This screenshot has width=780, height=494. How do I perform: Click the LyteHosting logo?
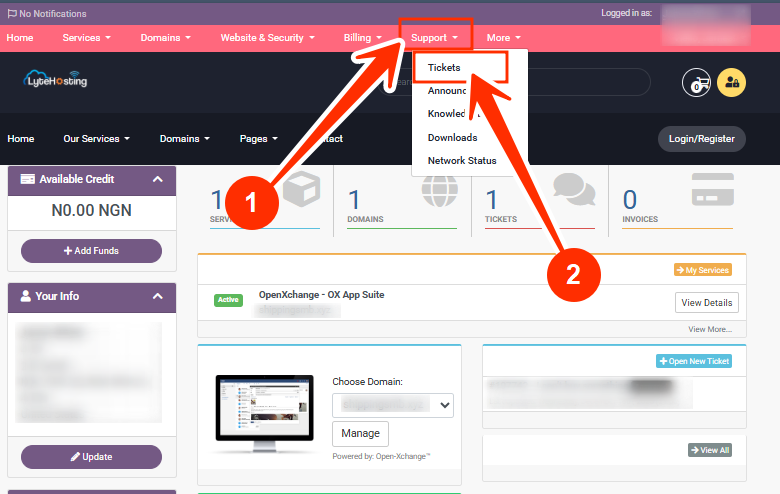click(56, 79)
